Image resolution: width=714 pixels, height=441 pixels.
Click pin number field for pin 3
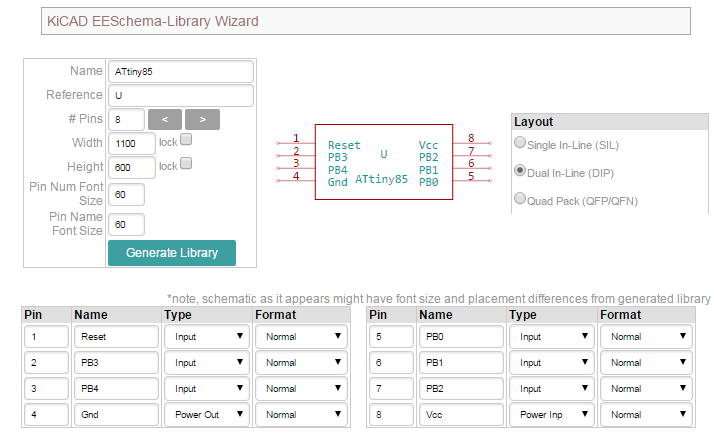[x=46, y=389]
